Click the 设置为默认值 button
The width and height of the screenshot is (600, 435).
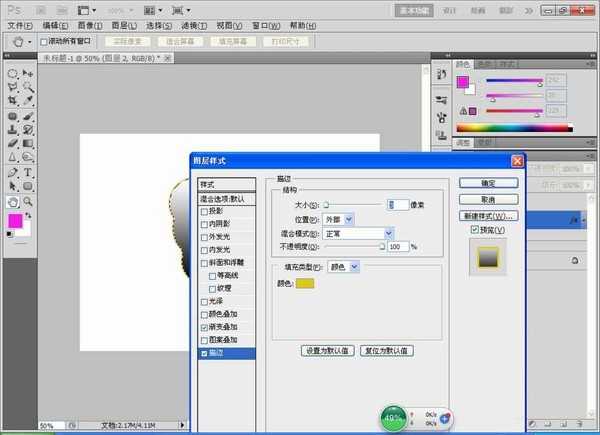325,351
